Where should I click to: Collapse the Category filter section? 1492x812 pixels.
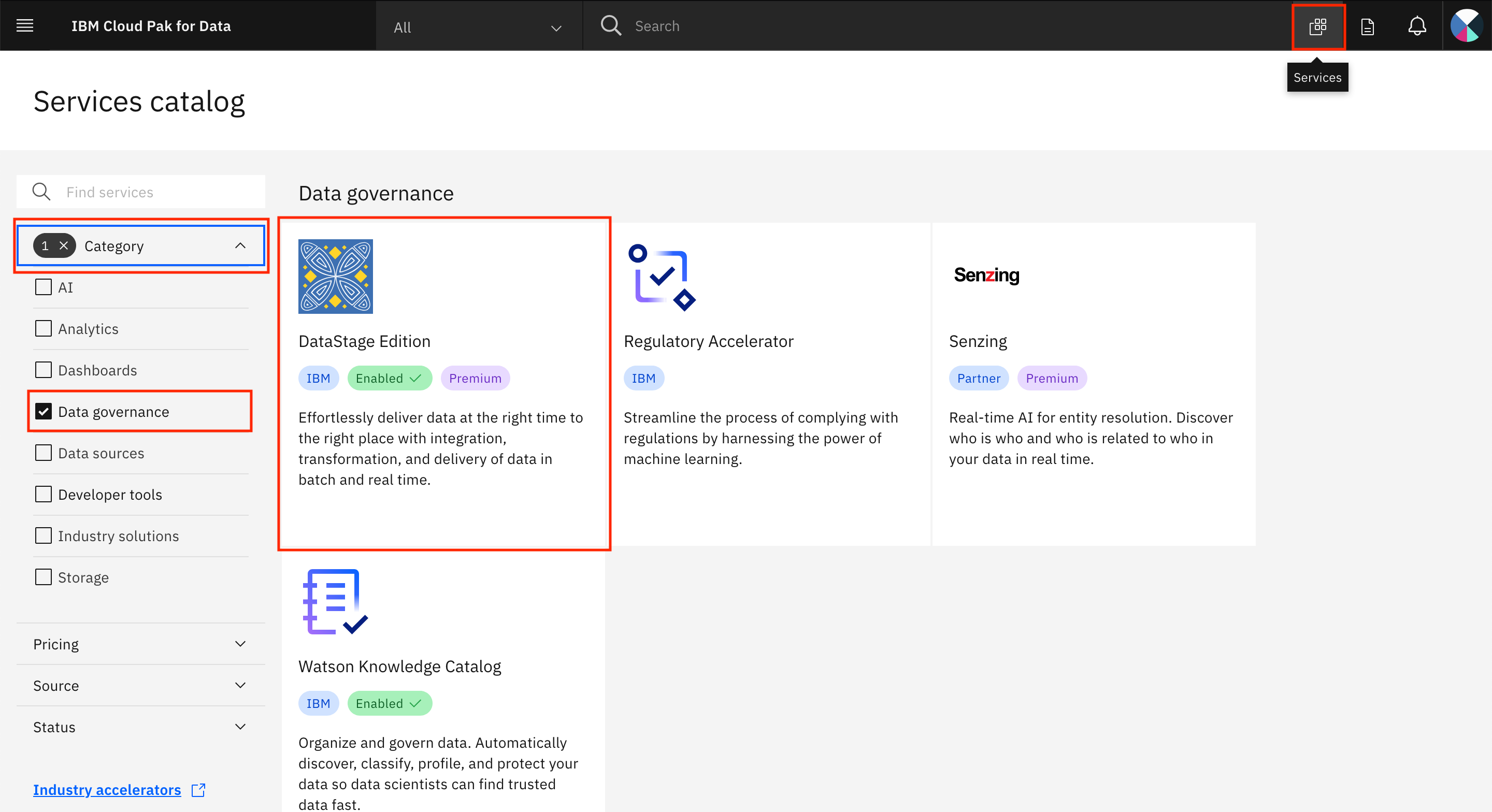pos(240,245)
